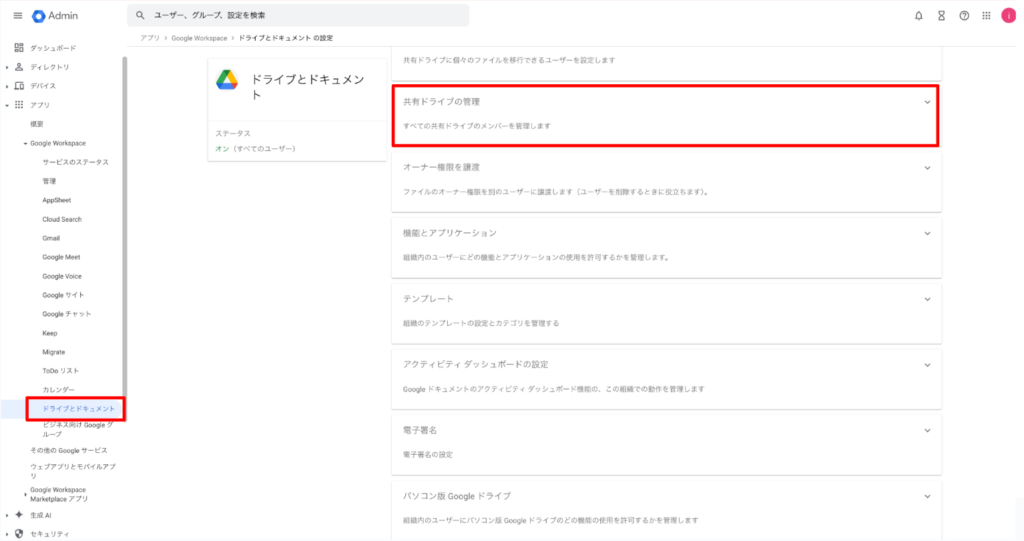
Task: Open the help question mark icon
Action: [x=964, y=16]
